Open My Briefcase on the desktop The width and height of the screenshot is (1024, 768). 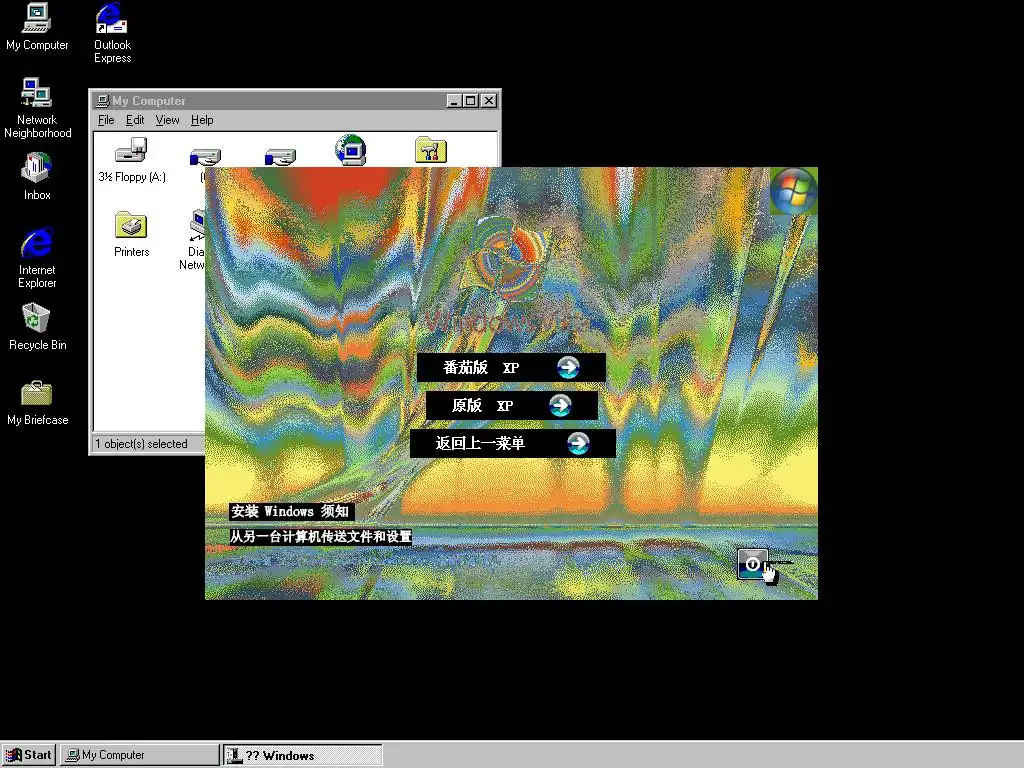click(37, 403)
